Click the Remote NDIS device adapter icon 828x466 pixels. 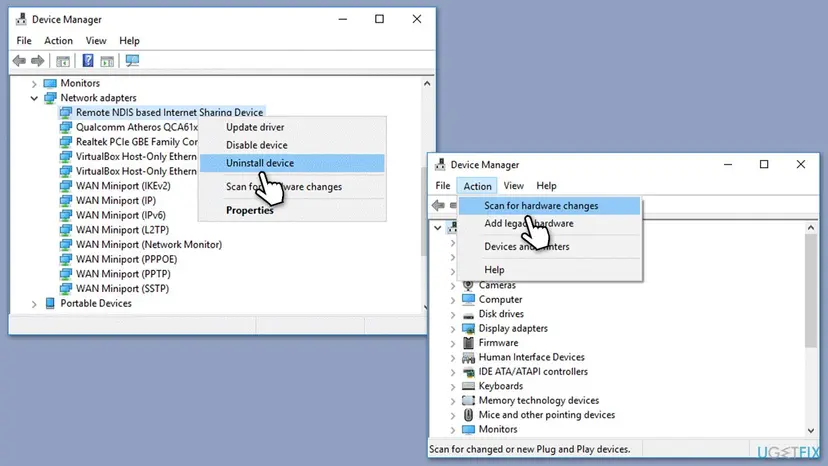click(66, 113)
